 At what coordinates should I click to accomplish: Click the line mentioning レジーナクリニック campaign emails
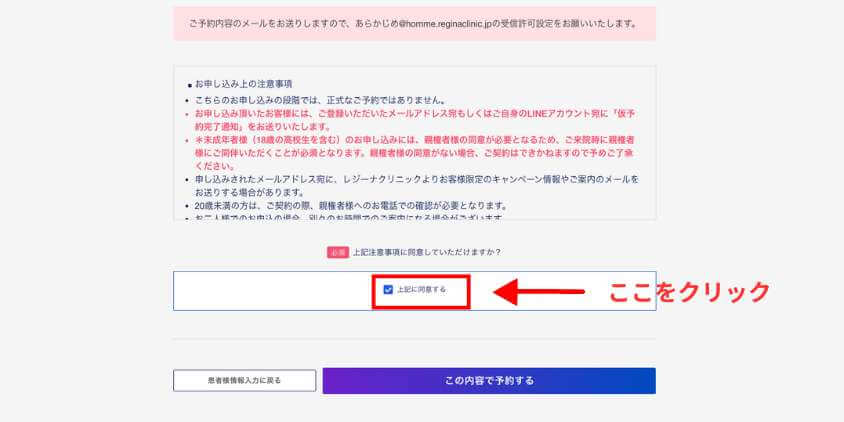(417, 185)
